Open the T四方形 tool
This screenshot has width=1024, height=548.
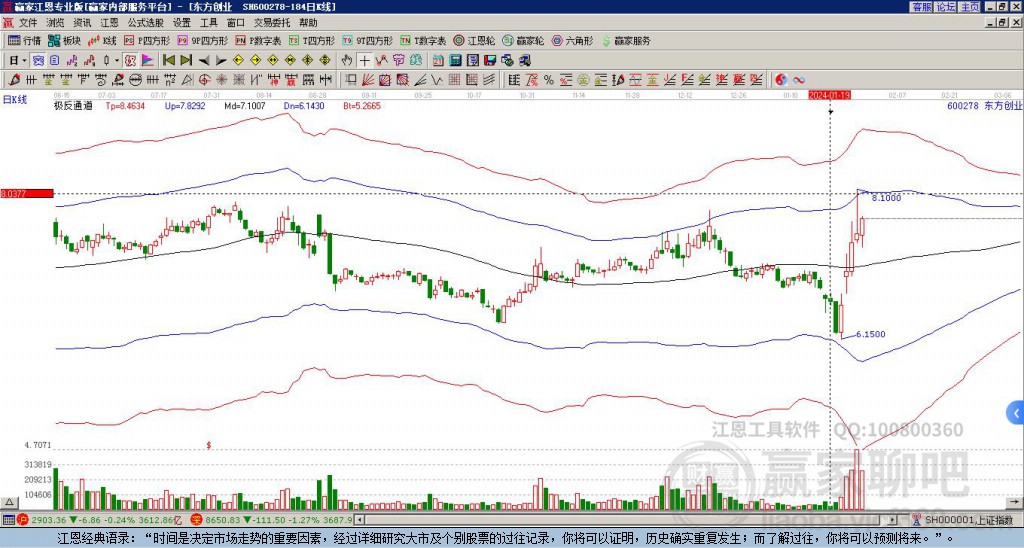pyautogui.click(x=312, y=40)
